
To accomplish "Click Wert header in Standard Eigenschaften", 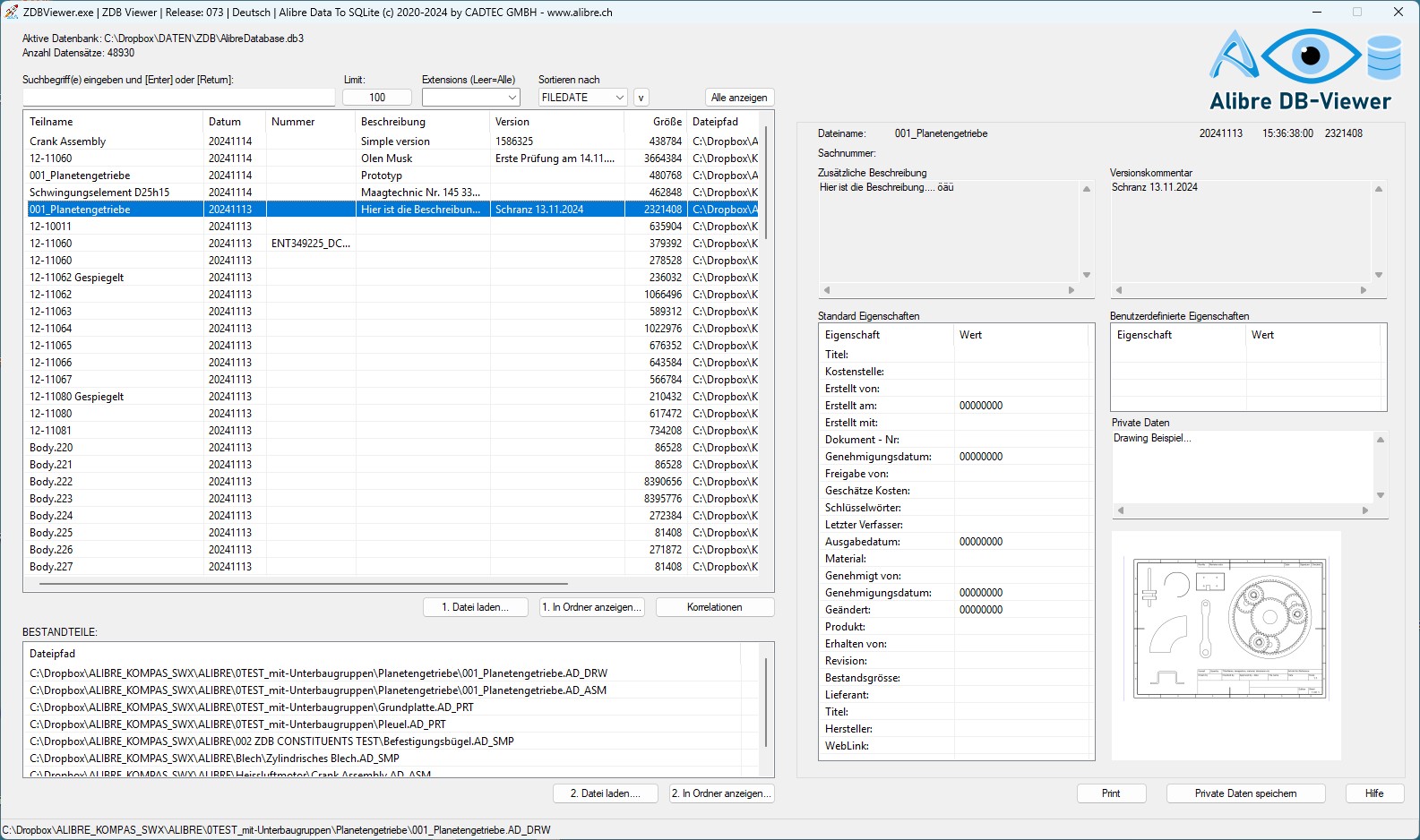I will pos(1021,335).
